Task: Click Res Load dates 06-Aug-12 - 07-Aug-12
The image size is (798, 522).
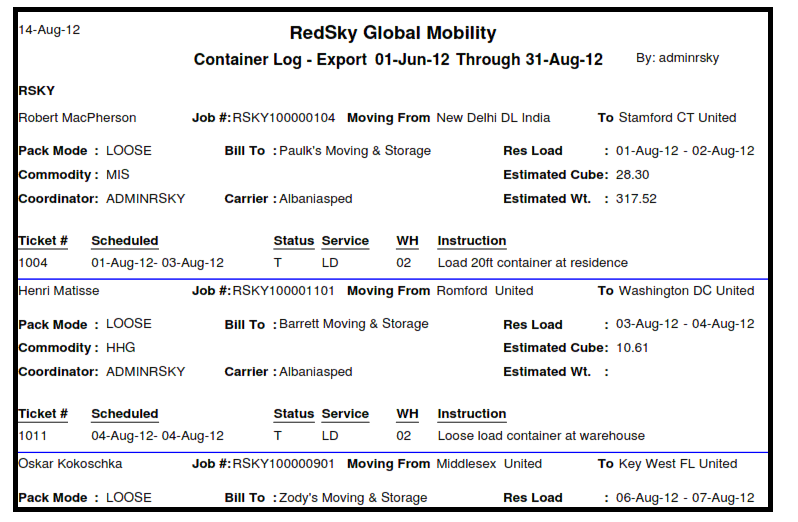Action: (x=685, y=498)
